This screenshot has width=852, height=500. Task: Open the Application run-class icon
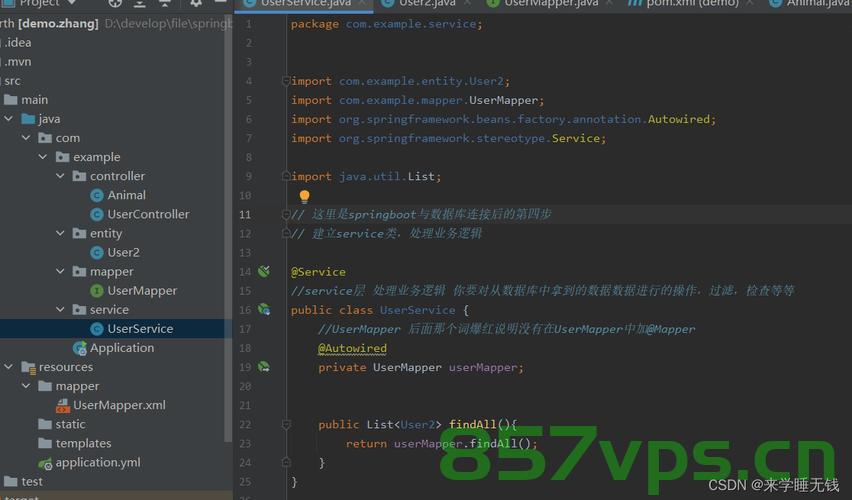pyautogui.click(x=80, y=348)
